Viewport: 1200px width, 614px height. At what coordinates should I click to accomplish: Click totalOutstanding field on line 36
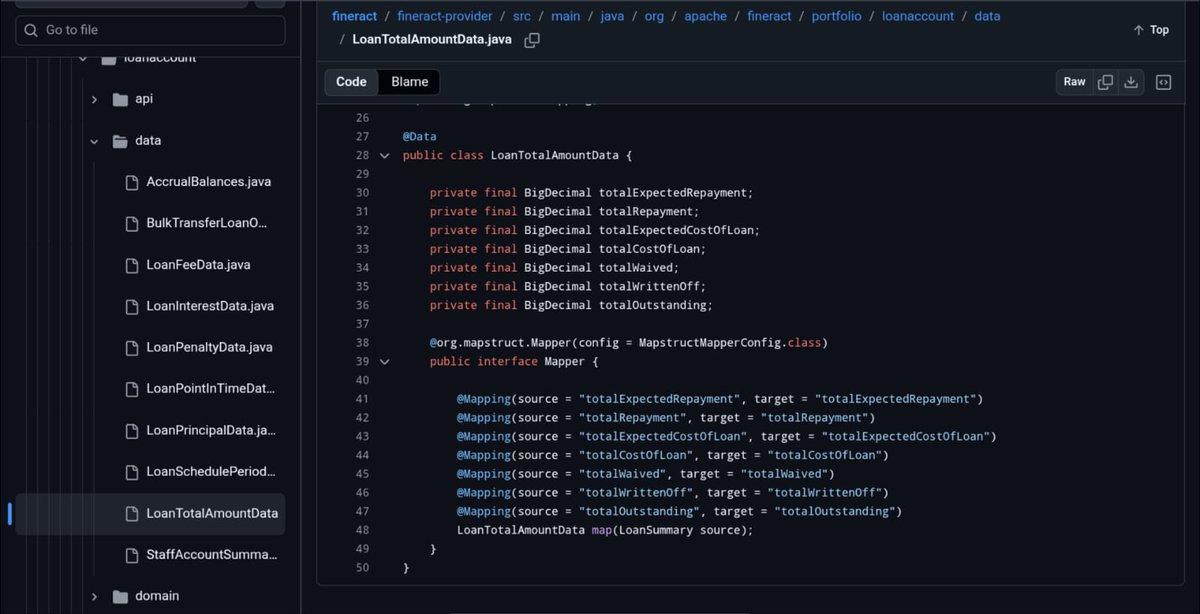(653, 305)
